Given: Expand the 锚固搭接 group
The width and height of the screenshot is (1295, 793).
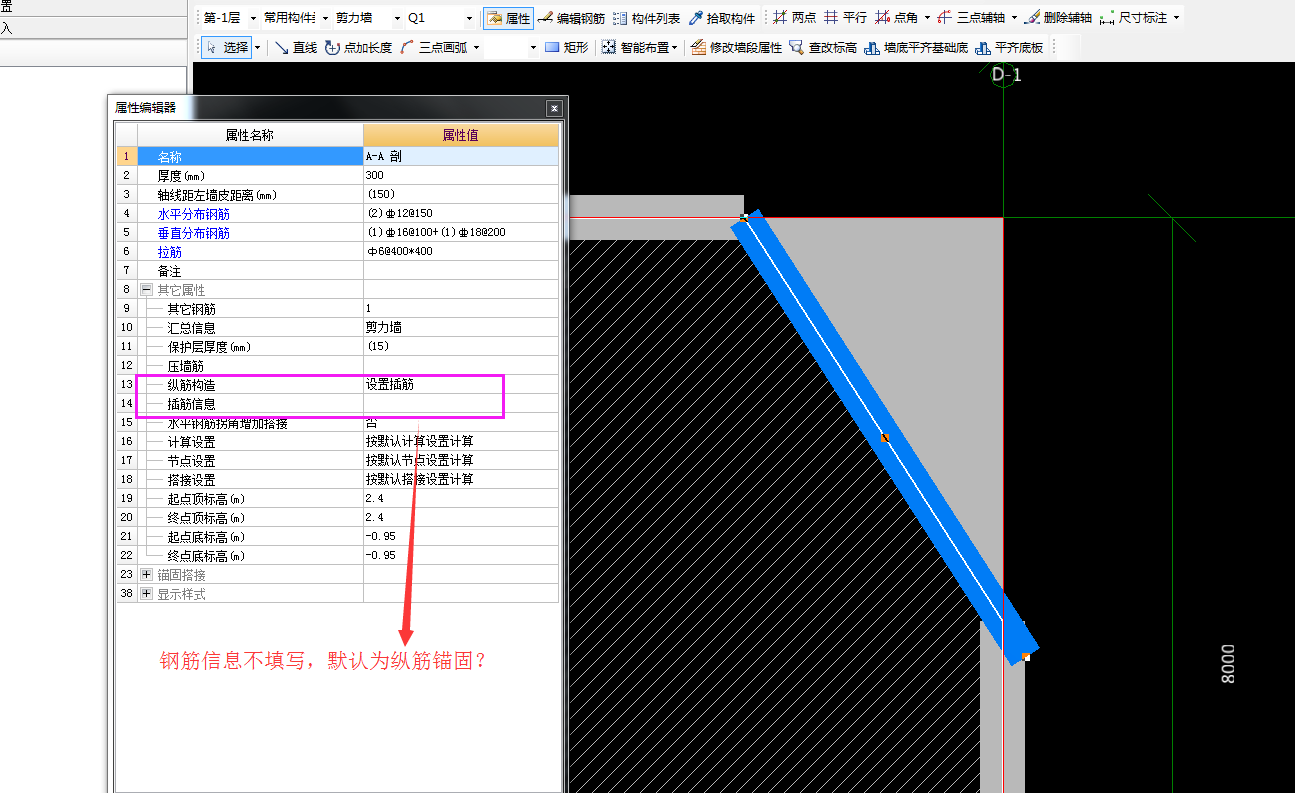Looking at the screenshot, I should point(146,574).
